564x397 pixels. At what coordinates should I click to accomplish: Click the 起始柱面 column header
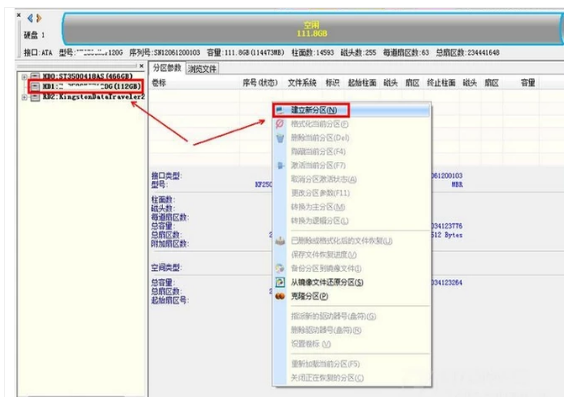[362, 83]
